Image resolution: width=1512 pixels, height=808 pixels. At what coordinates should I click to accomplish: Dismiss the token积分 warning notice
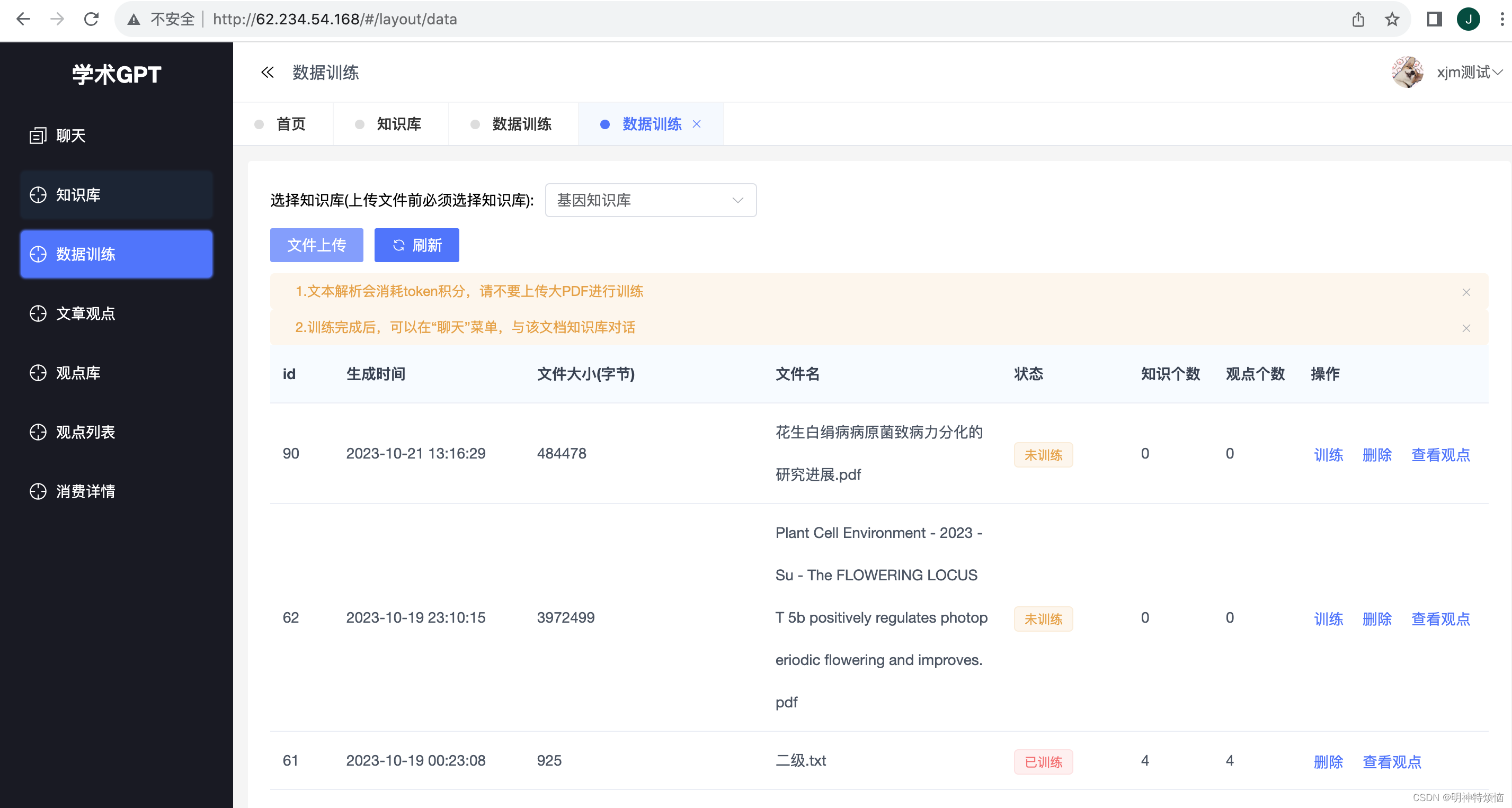(1465, 292)
